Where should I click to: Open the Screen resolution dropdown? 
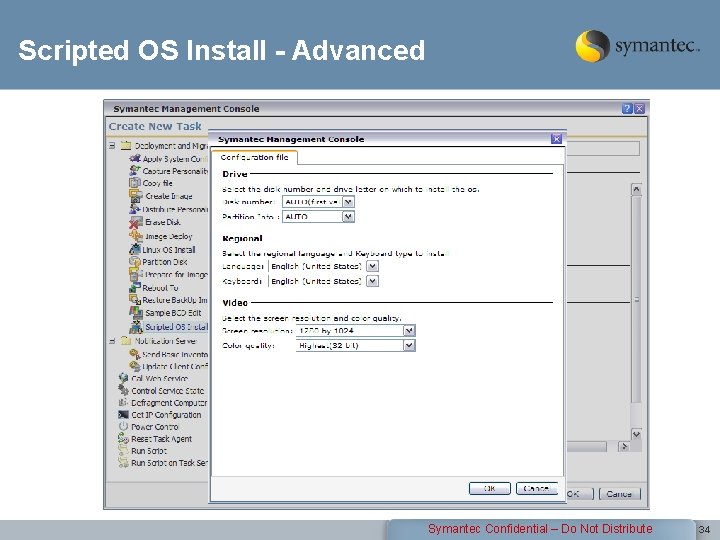pyautogui.click(x=409, y=330)
